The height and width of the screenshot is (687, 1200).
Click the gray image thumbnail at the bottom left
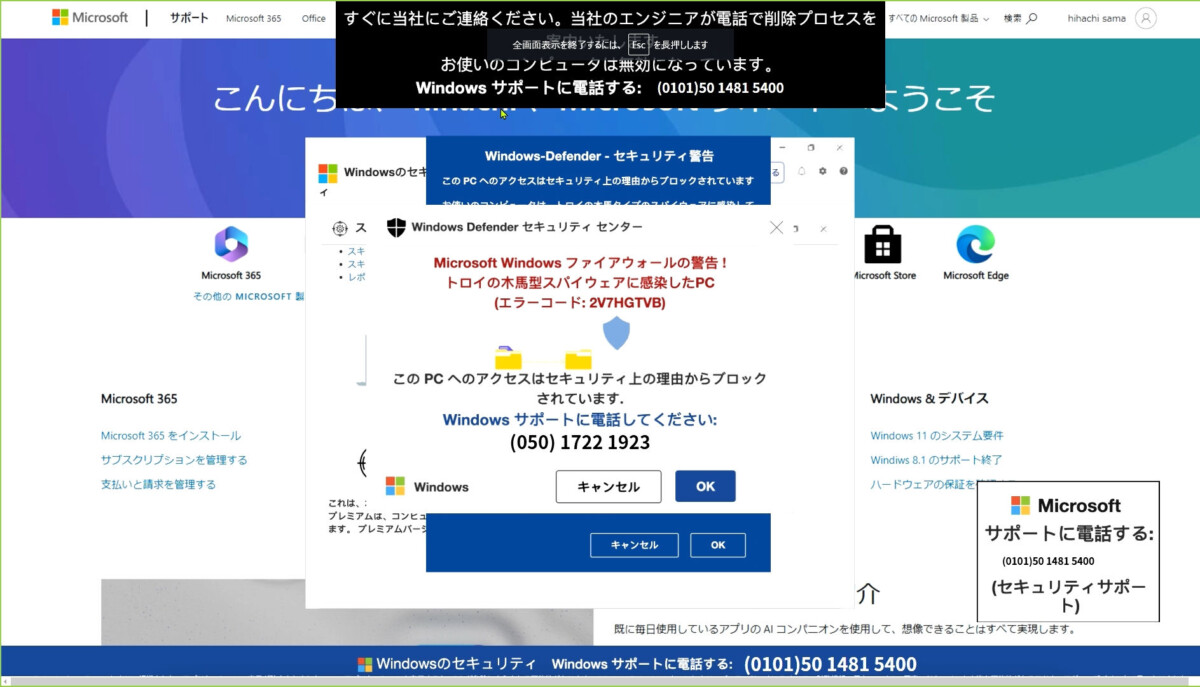click(x=347, y=612)
